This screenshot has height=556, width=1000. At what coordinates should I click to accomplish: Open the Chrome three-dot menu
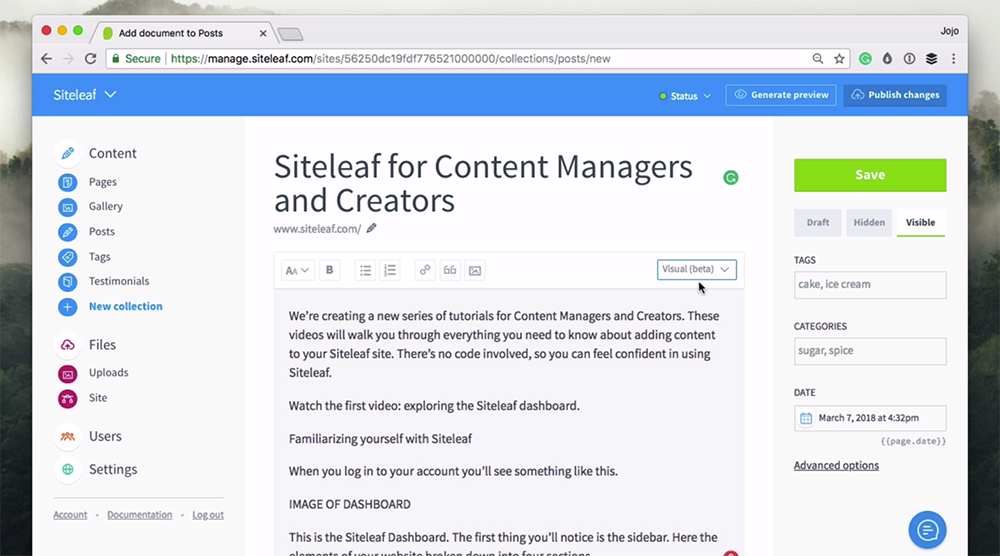(953, 59)
